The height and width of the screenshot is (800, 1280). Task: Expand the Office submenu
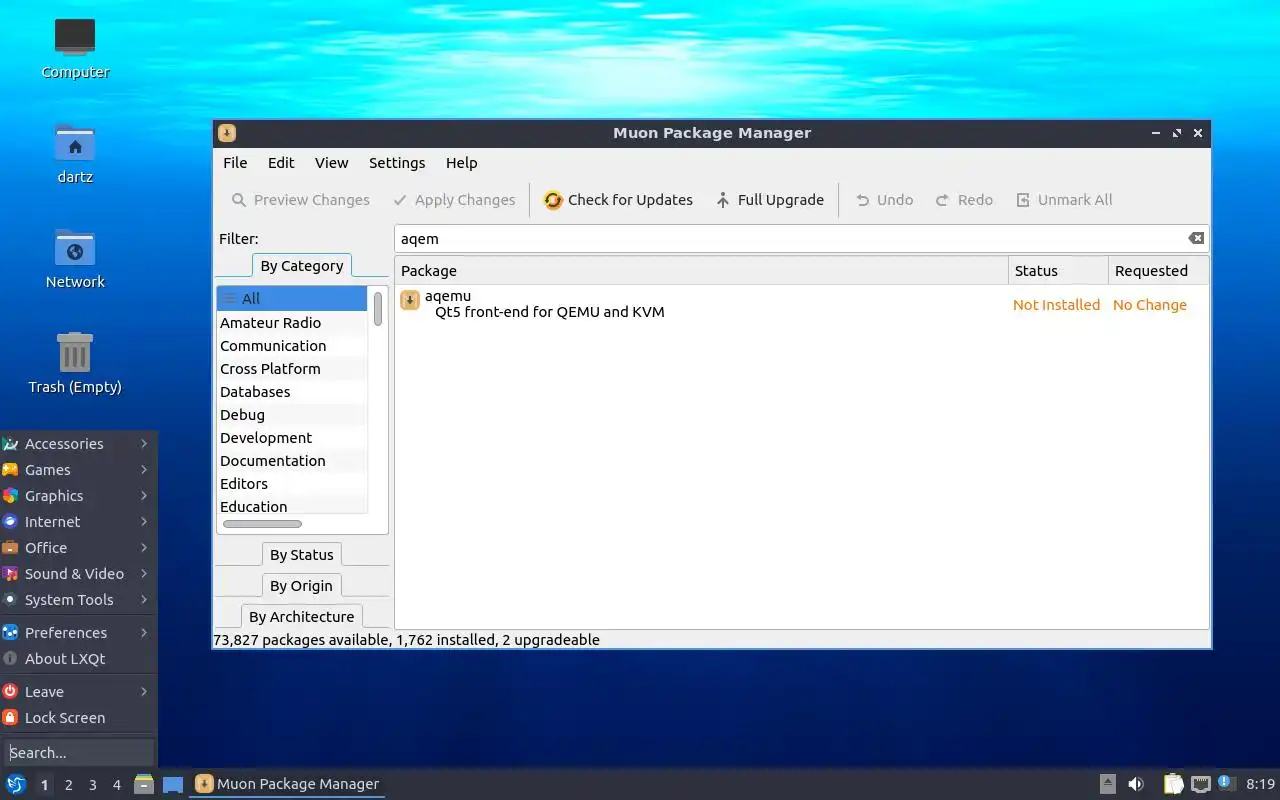coord(77,548)
